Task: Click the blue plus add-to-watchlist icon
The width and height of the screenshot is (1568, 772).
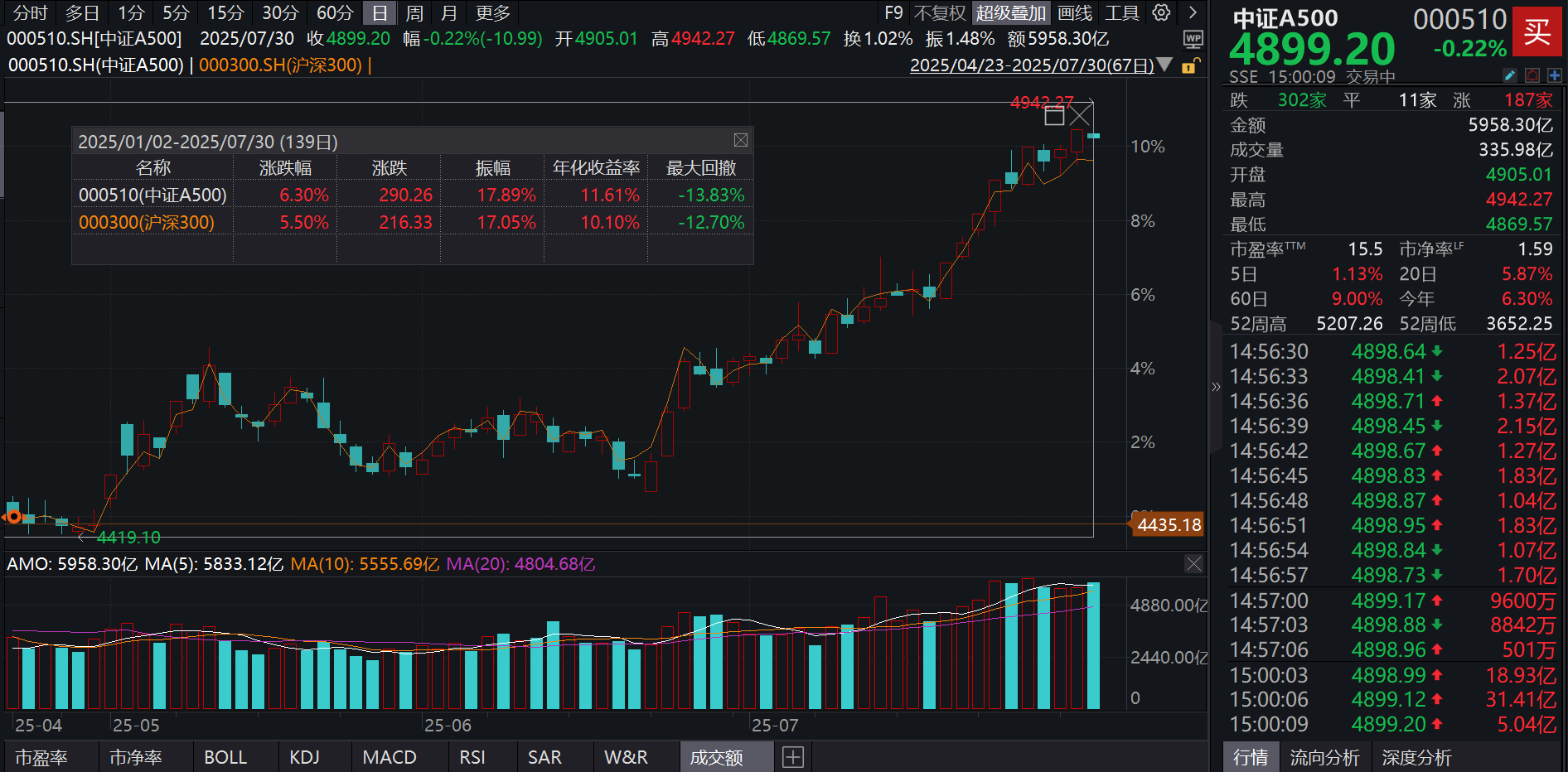Action: [1556, 75]
